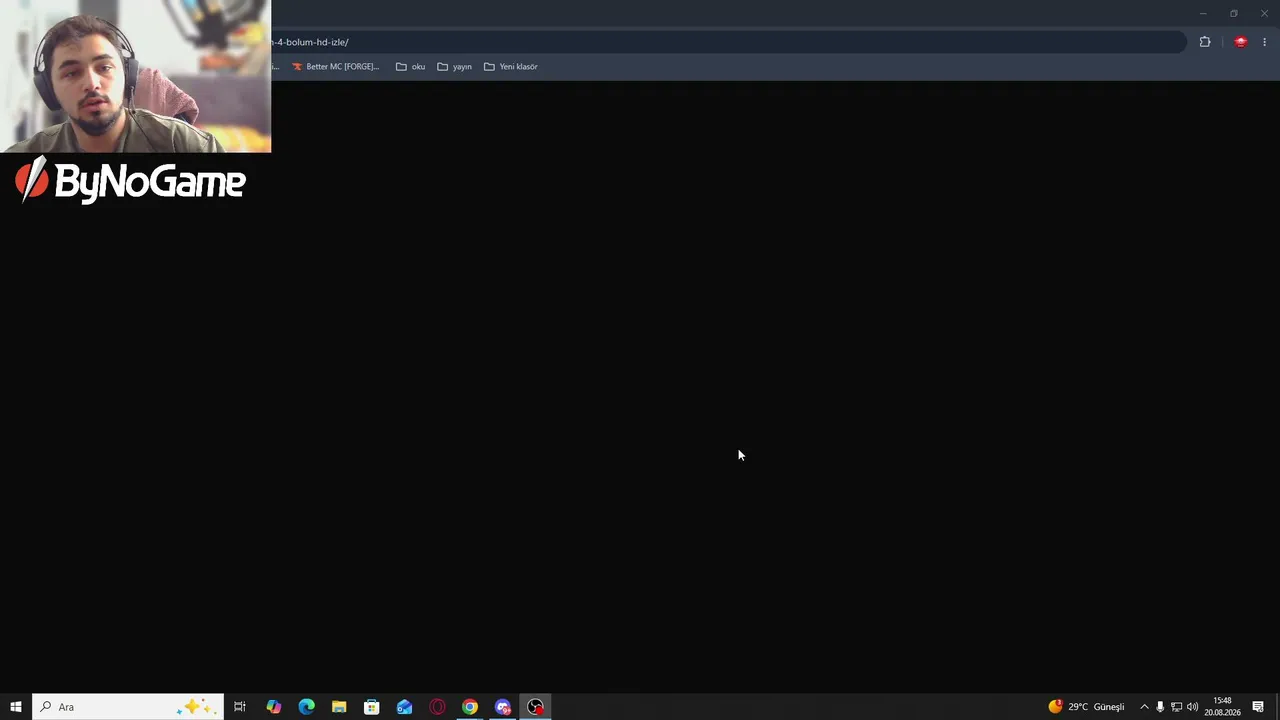Minimize the Chrome window
This screenshot has height=720, width=1280.
1203,13
